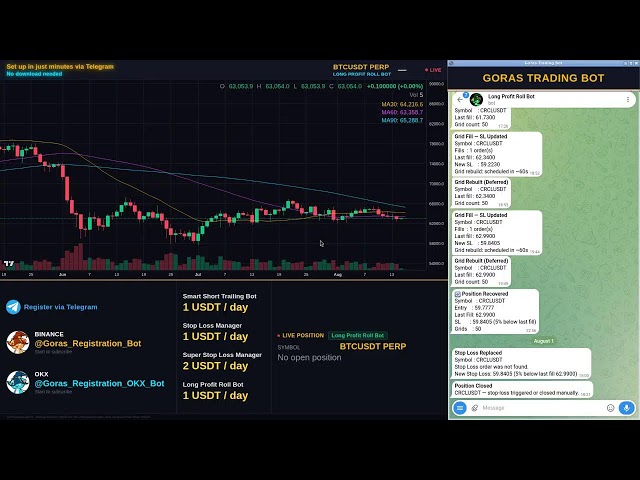Screen dimensions: 640x480
Task: Click the GORAS TRADING BOT heading
Action: (x=543, y=78)
